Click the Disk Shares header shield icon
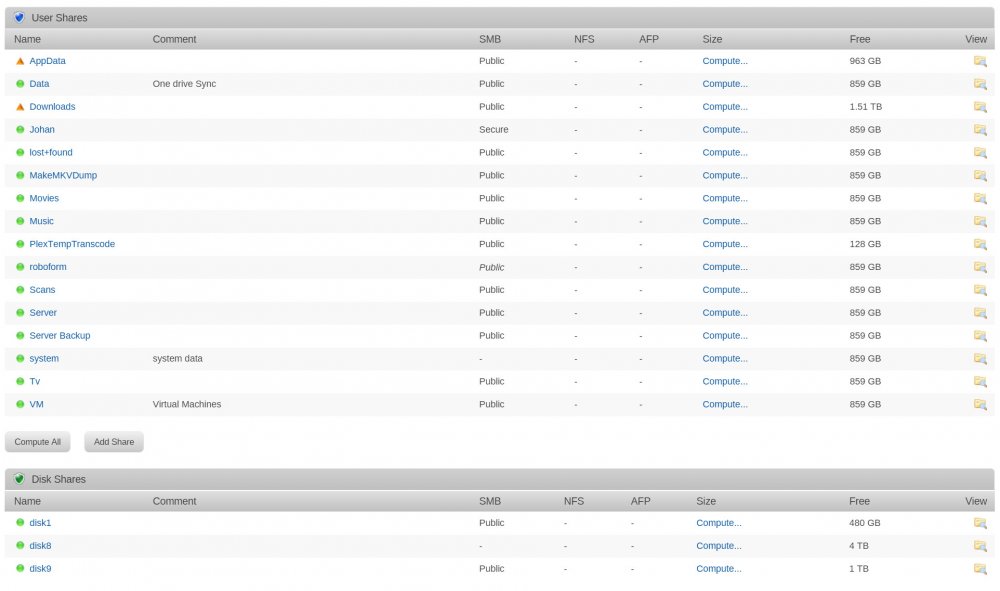The image size is (1000, 591). 19,479
